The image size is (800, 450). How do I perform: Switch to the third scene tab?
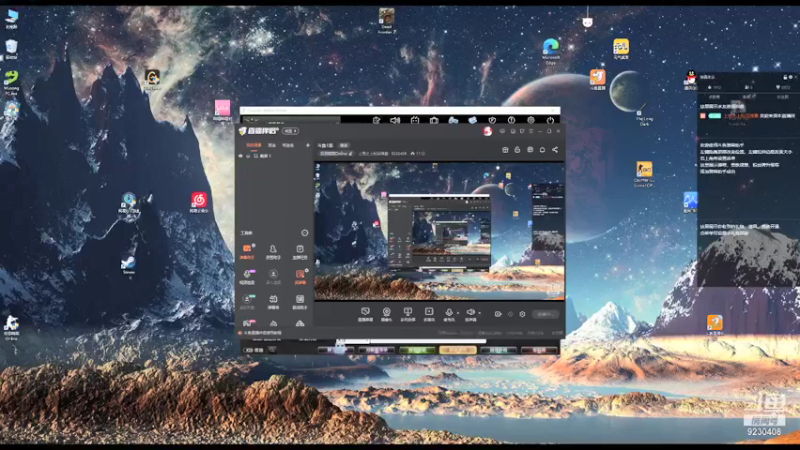pyautogui.click(x=288, y=145)
